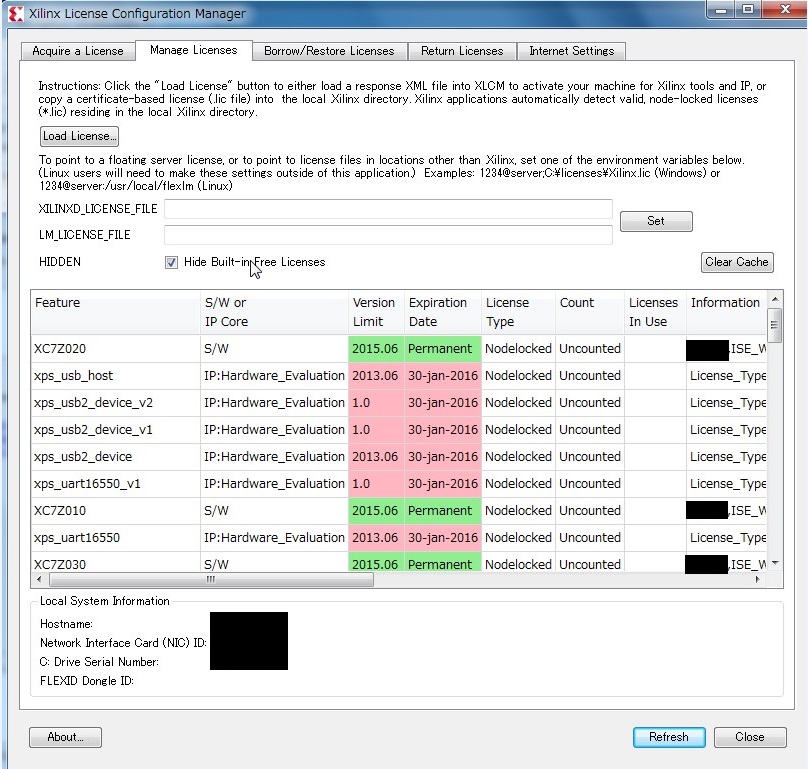Click the Set button
Screen dimensions: 808x769
(x=656, y=221)
